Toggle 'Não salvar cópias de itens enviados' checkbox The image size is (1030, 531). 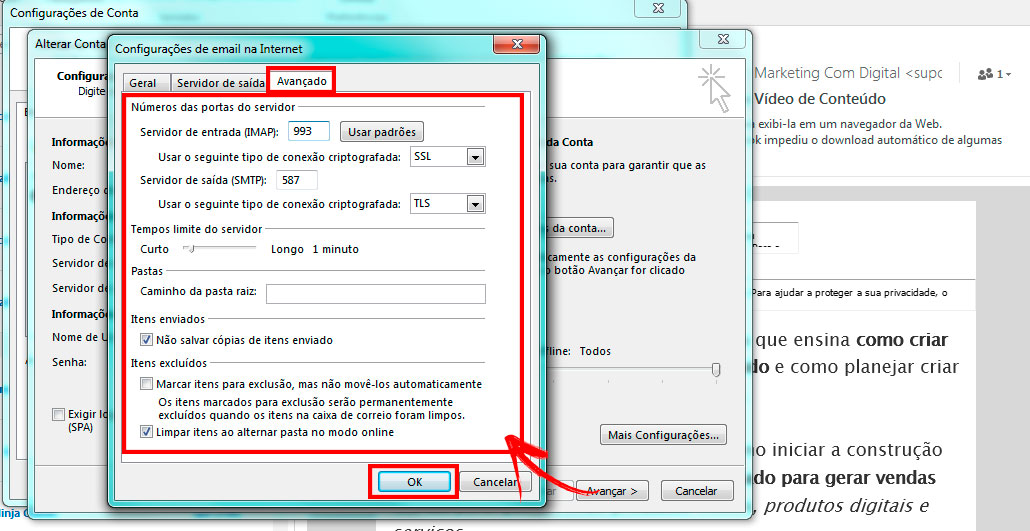pos(147,340)
